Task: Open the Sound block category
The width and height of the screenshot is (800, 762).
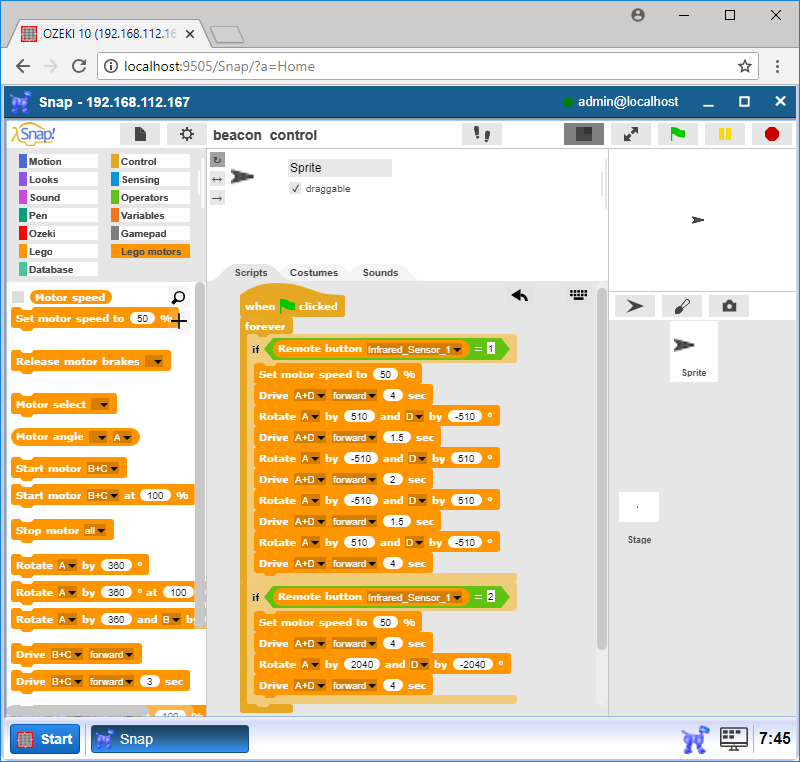Action: click(58, 197)
